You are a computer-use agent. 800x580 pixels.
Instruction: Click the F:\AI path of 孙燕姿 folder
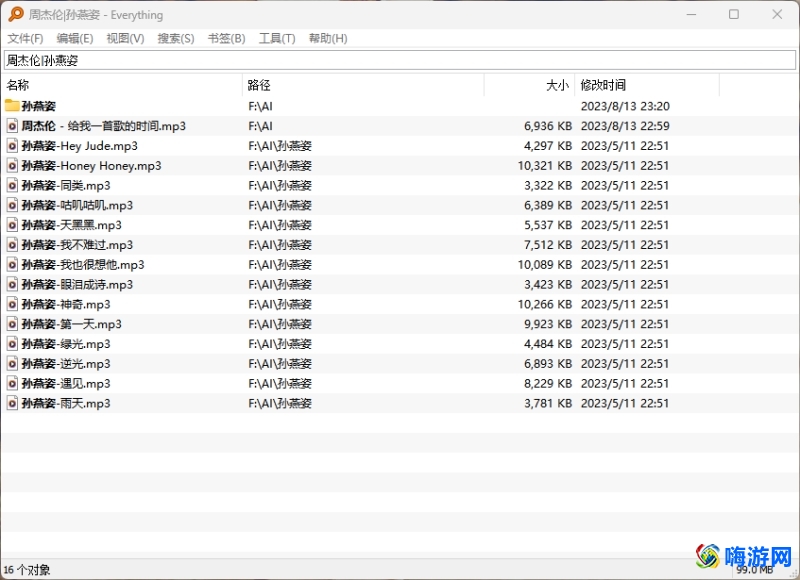tap(260, 106)
